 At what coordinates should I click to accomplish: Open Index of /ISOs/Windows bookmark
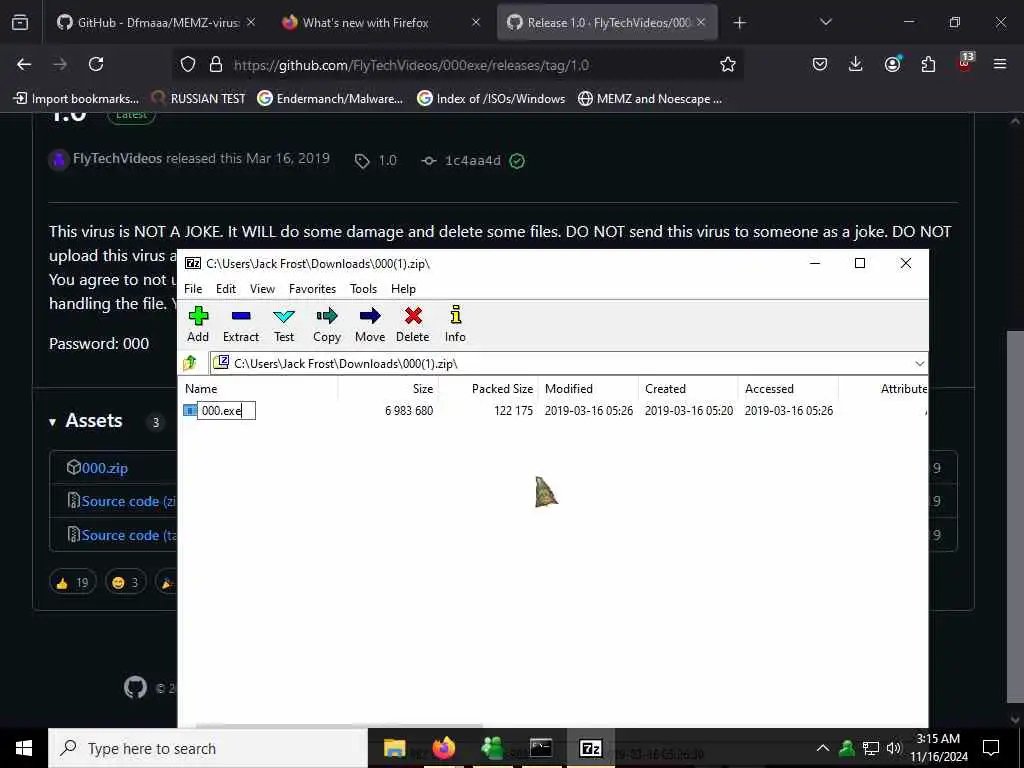[x=491, y=99]
